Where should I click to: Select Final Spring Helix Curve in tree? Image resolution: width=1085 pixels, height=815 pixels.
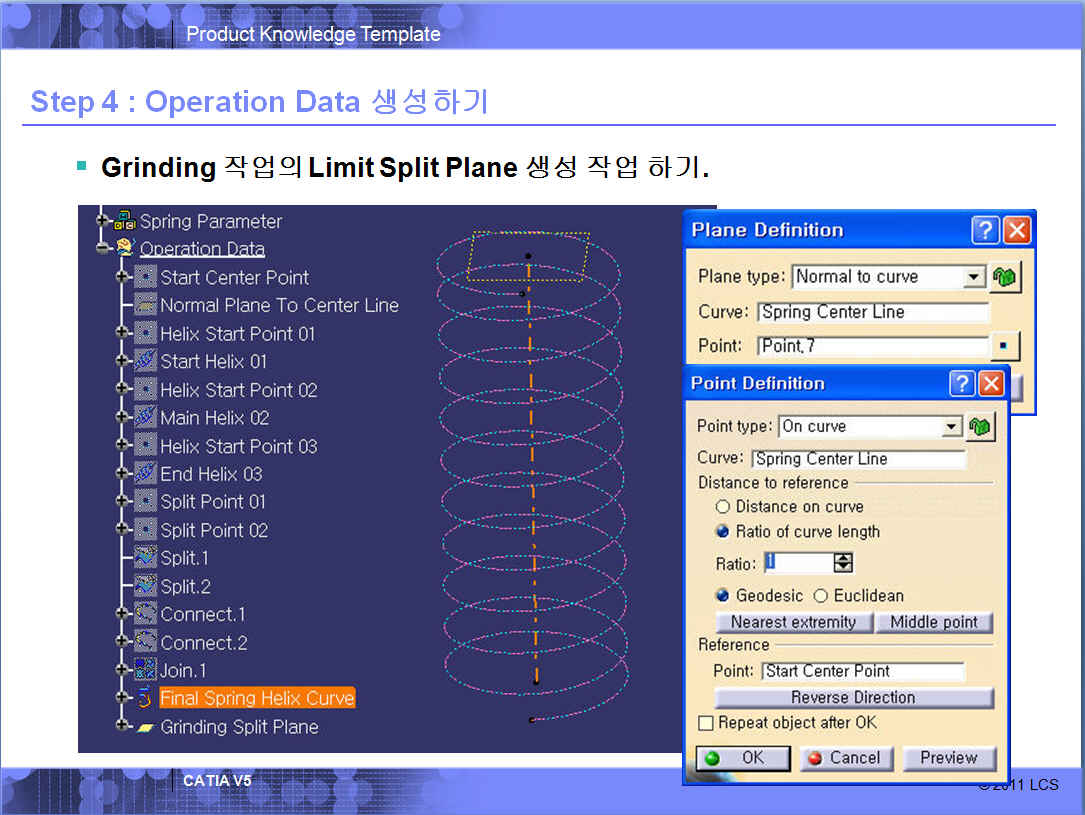(x=257, y=698)
